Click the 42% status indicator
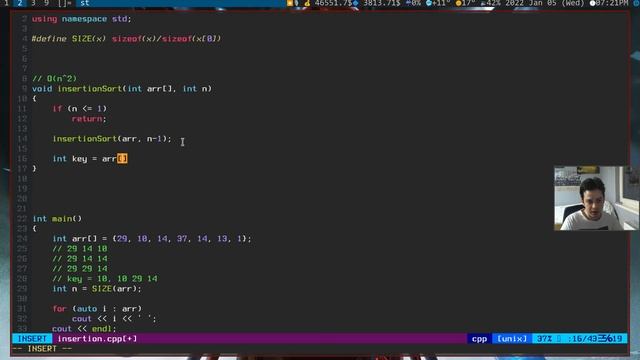 (x=491, y=3)
